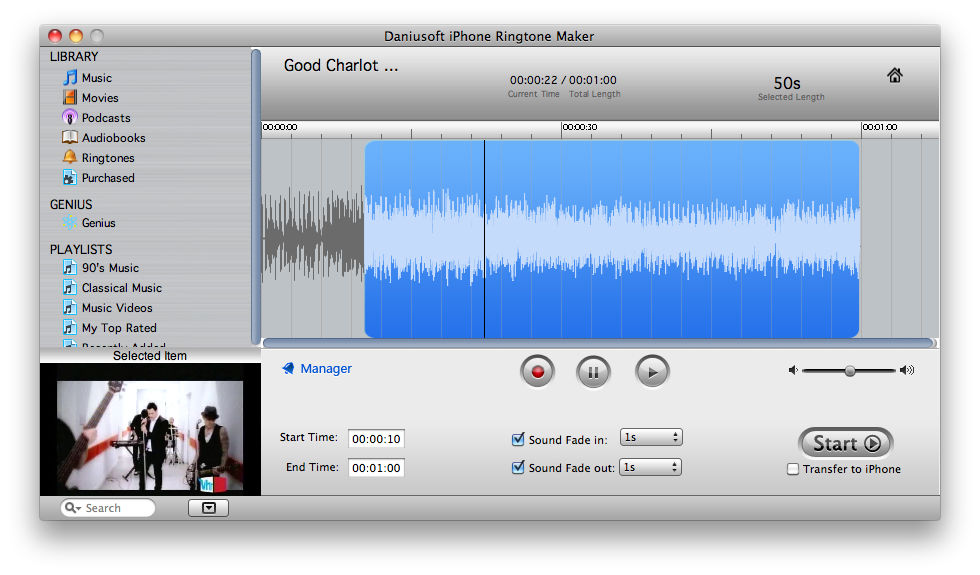
Task: Select the Purchased bag icon
Action: tap(70, 178)
